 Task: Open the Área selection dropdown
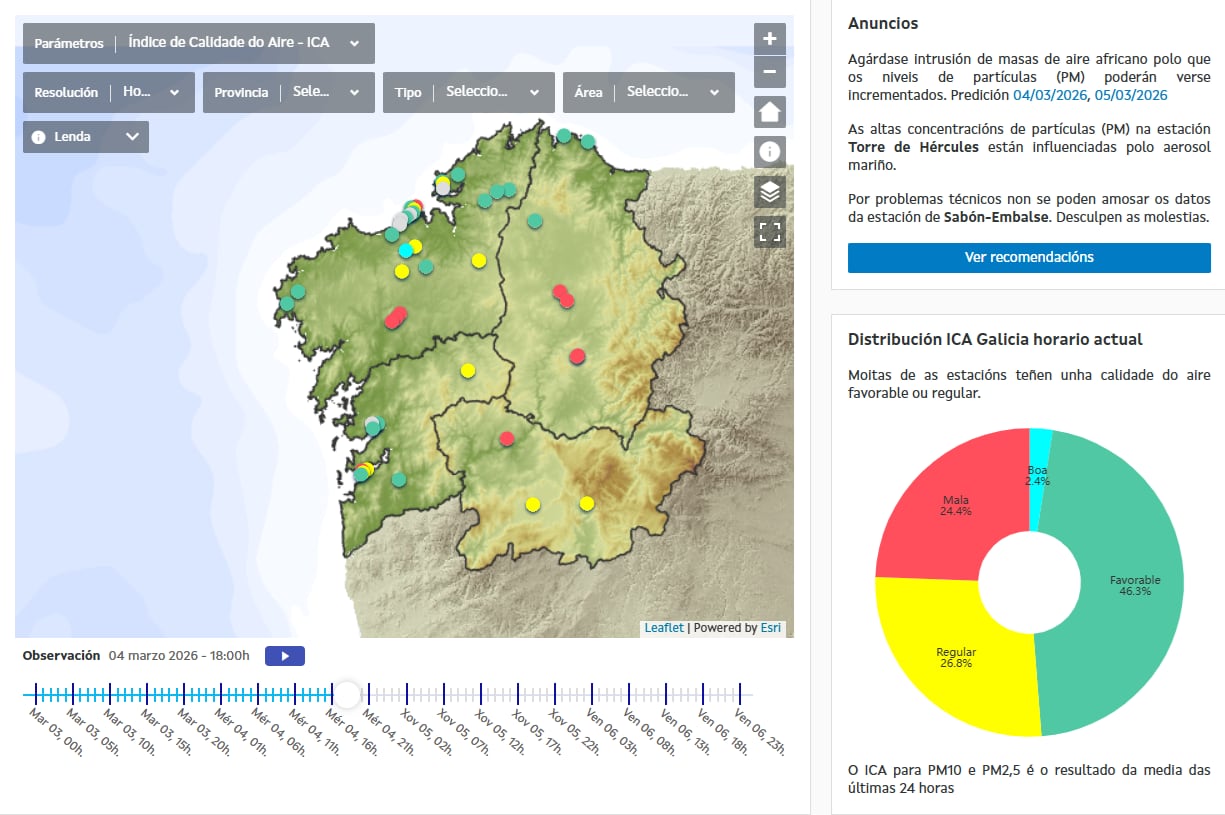648,92
